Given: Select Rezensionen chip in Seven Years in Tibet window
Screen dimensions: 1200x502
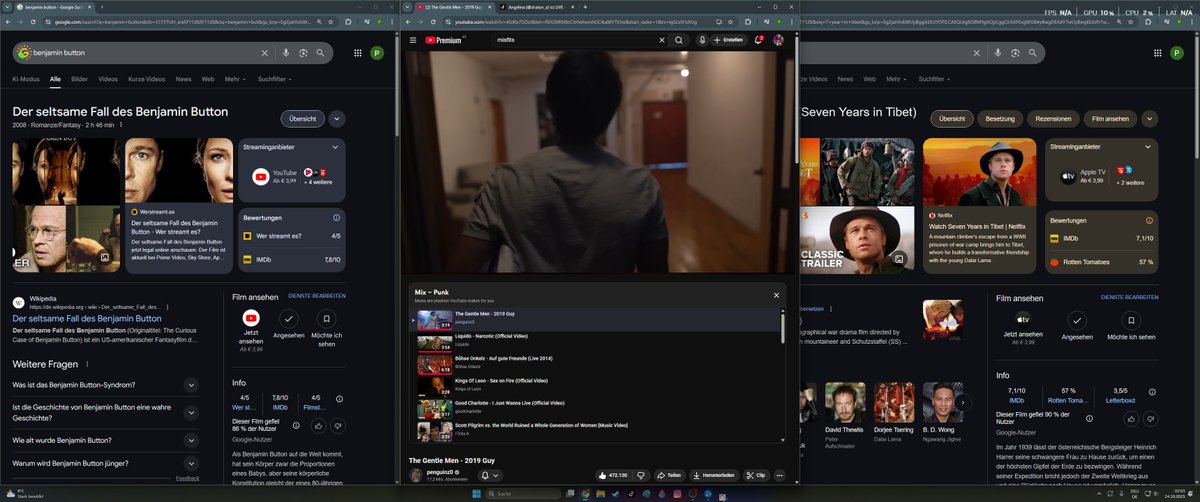Looking at the screenshot, I should pos(1053,118).
